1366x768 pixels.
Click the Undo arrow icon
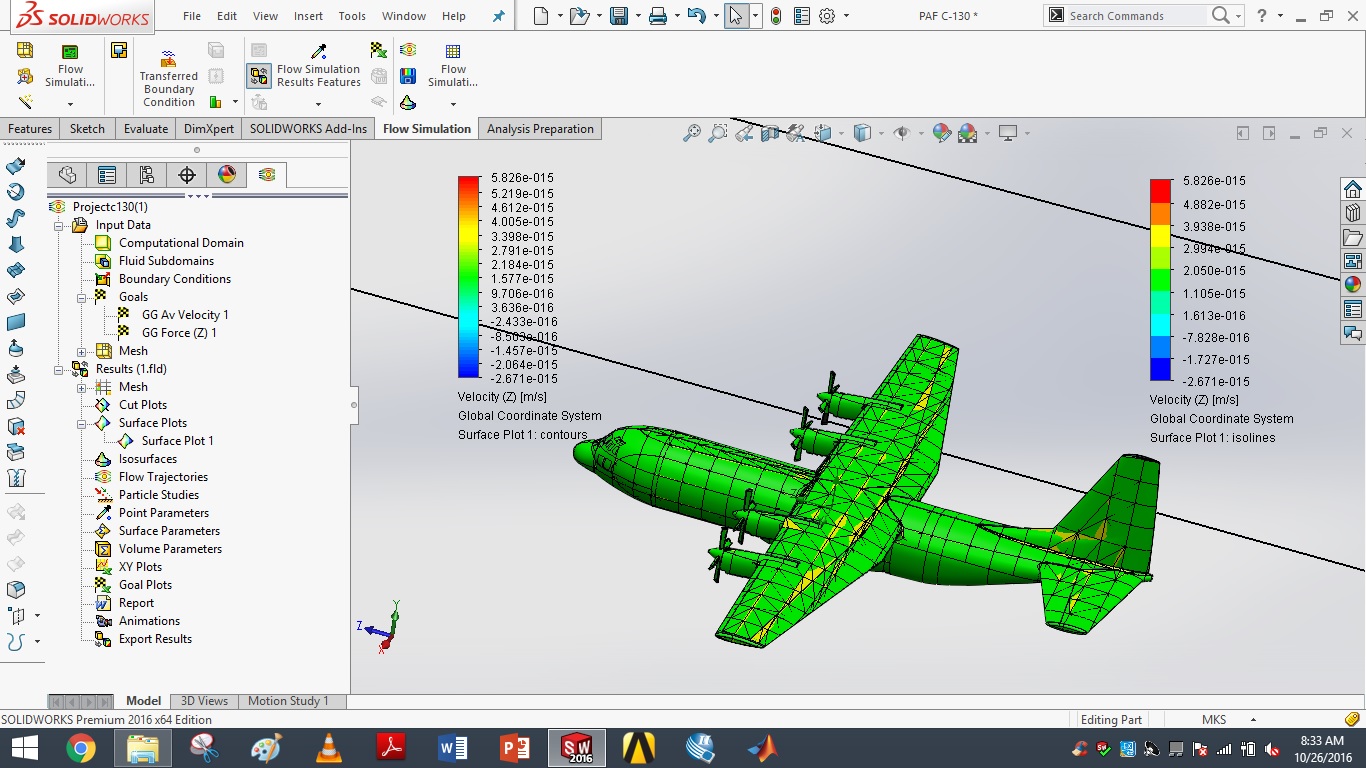coord(697,16)
